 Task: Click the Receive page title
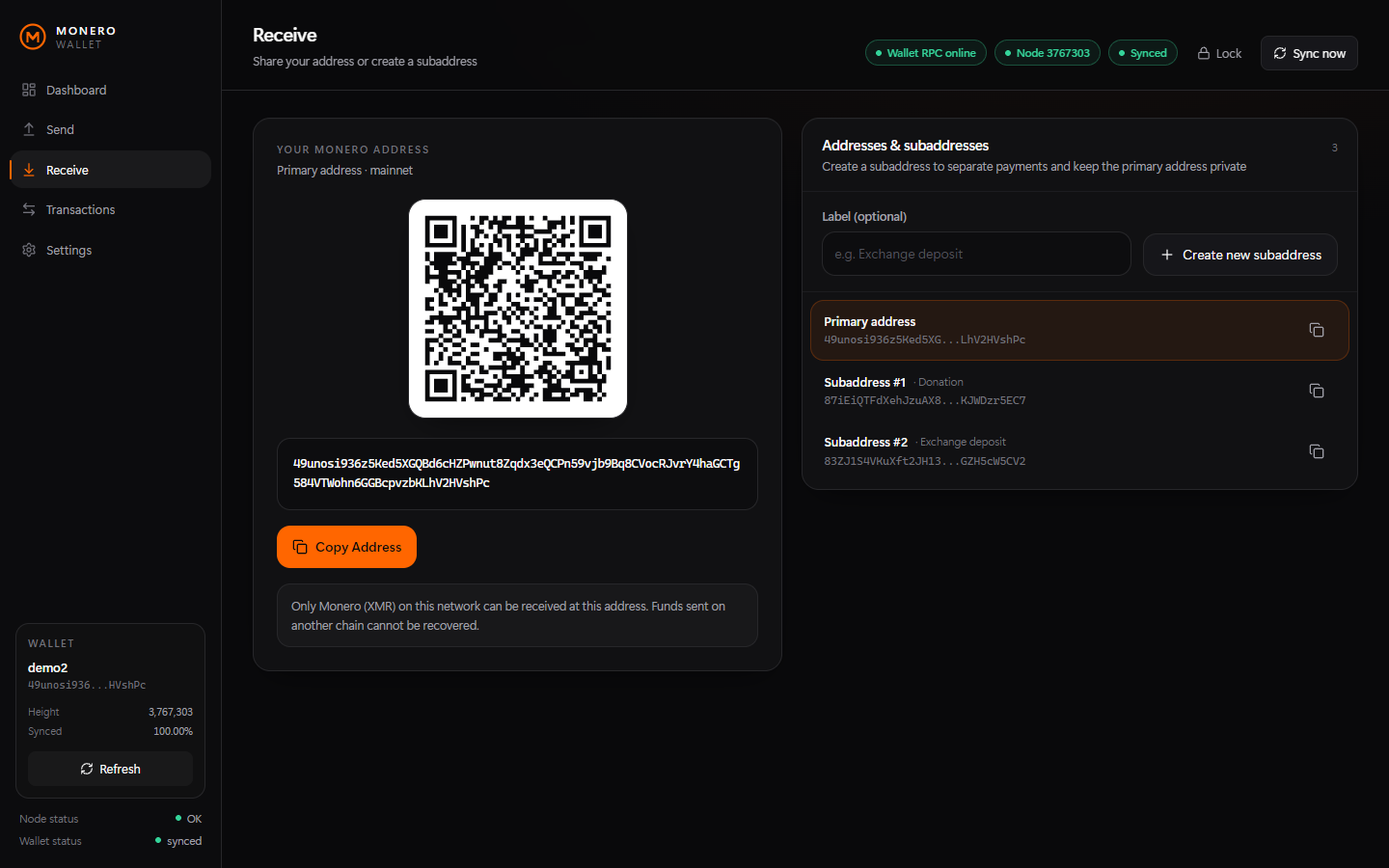point(285,35)
